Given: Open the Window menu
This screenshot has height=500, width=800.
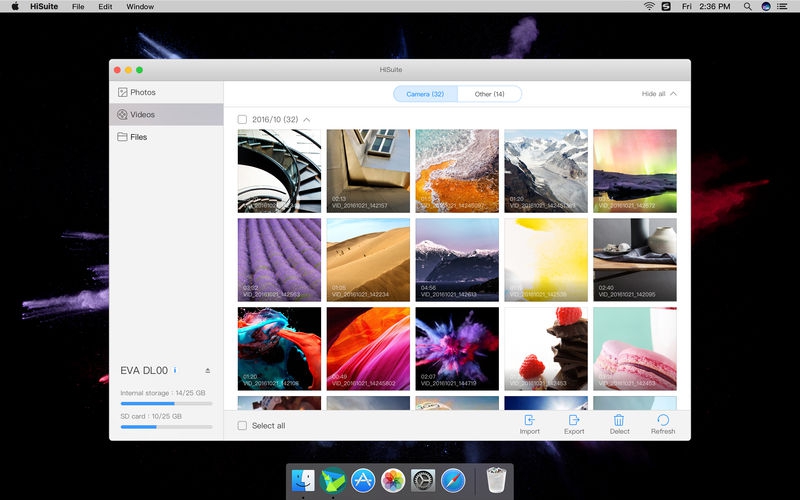Looking at the screenshot, I should click(x=140, y=6).
